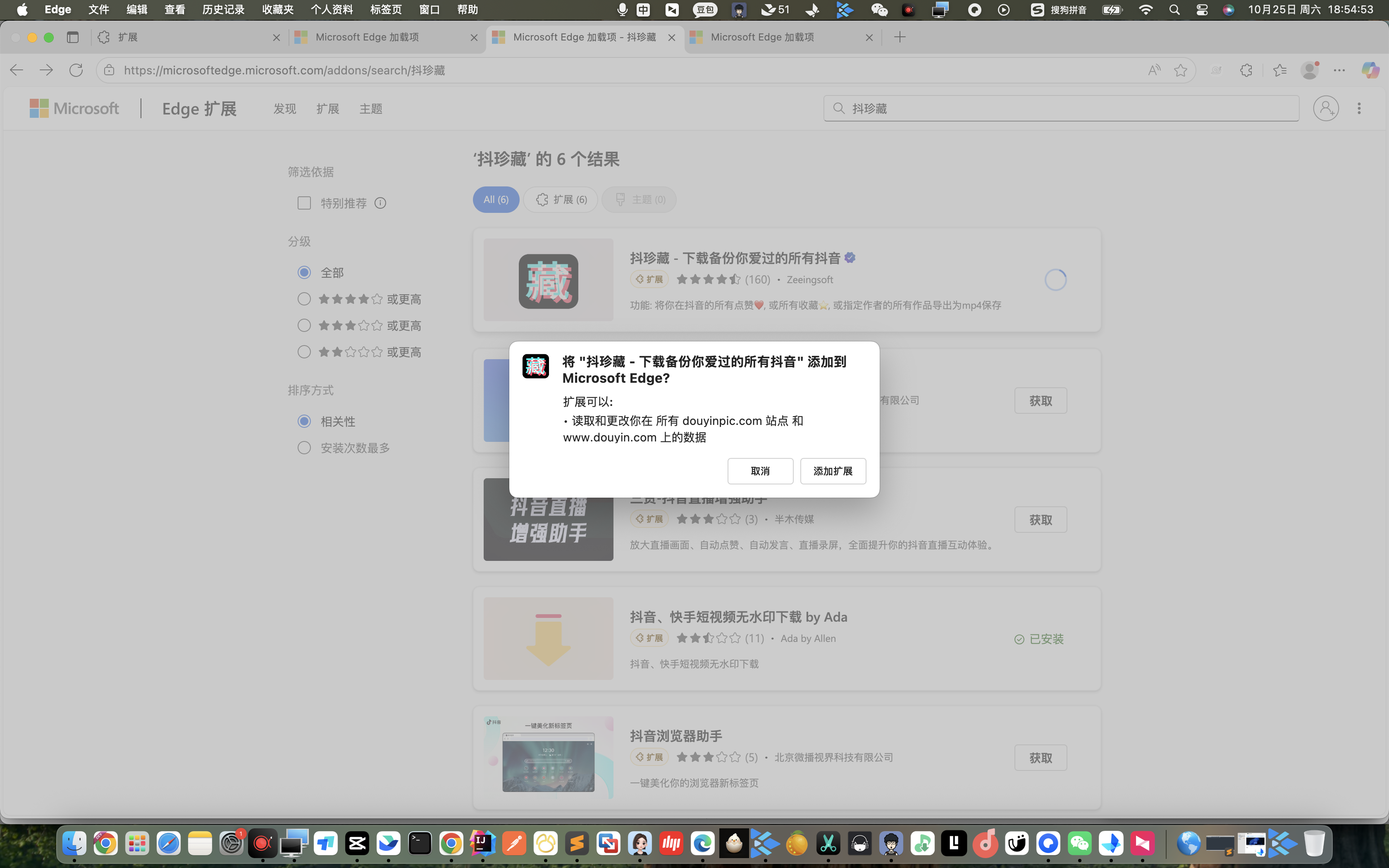1389x868 pixels.
Task: Enable the 特别推荐 checkbox
Action: pos(303,203)
